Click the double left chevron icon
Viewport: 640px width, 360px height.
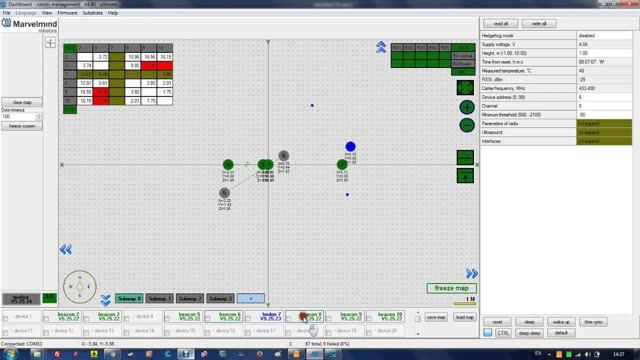click(66, 249)
